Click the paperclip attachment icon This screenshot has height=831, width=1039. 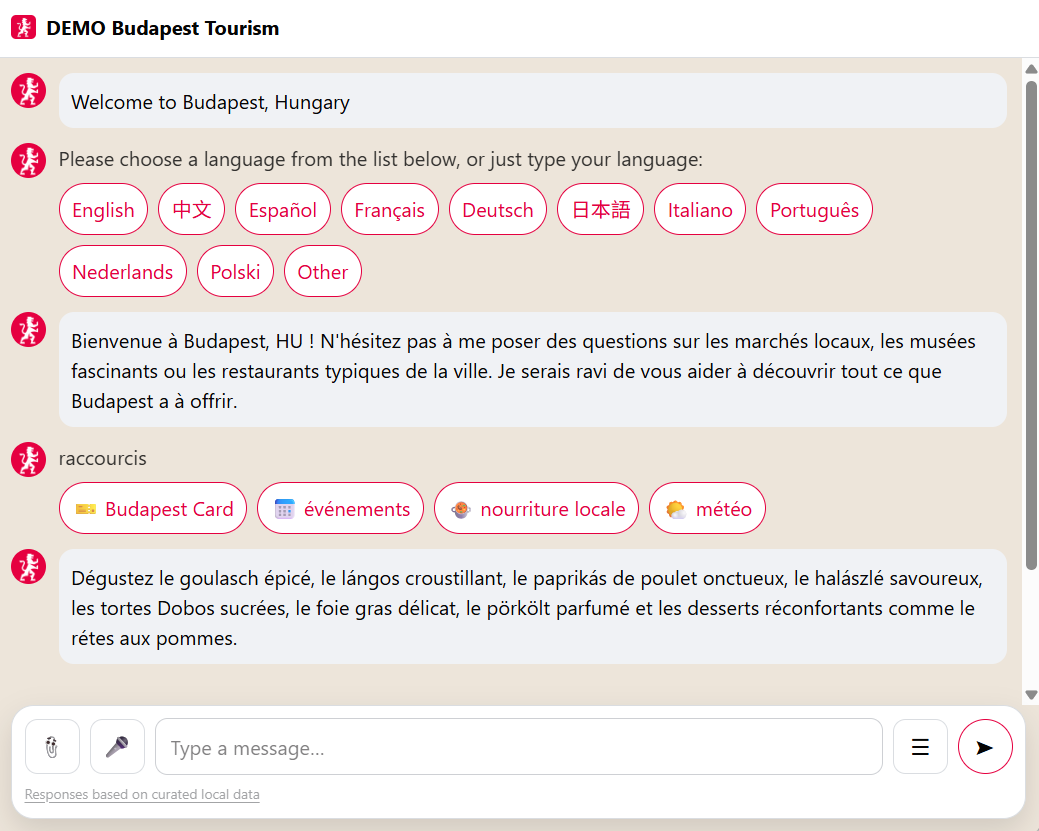52,747
